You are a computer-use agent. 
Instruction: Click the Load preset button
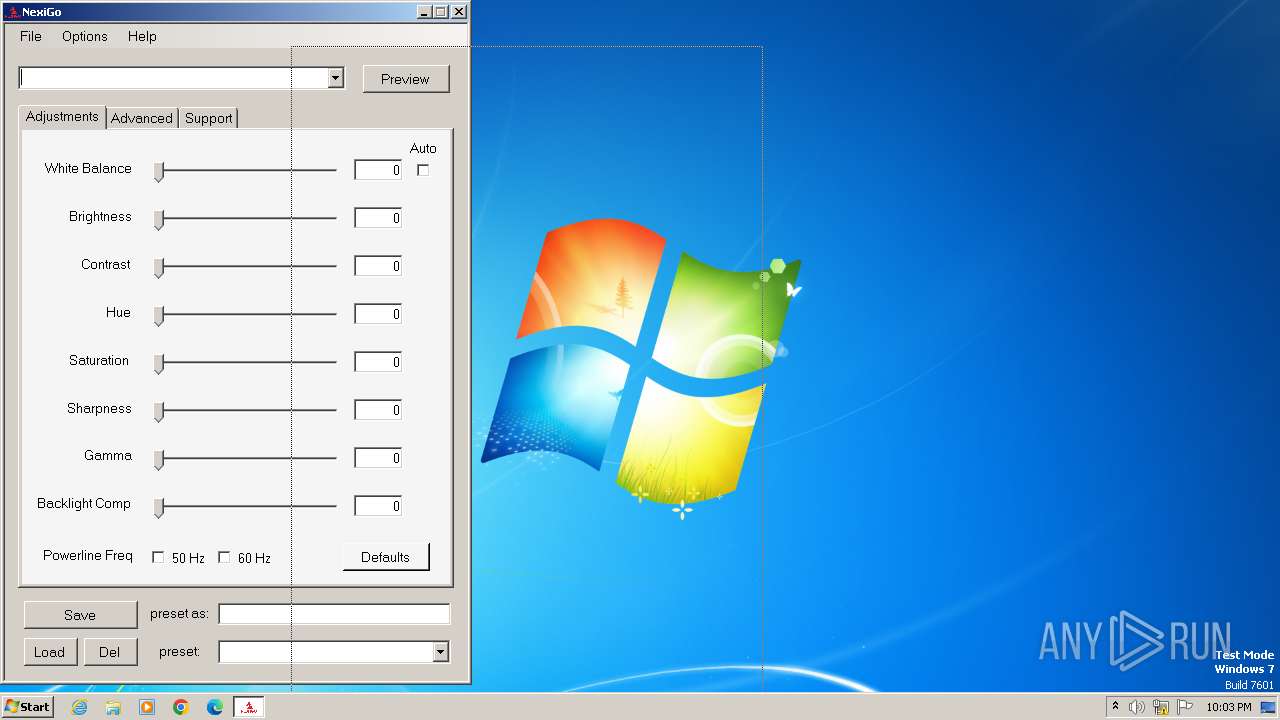(x=49, y=652)
